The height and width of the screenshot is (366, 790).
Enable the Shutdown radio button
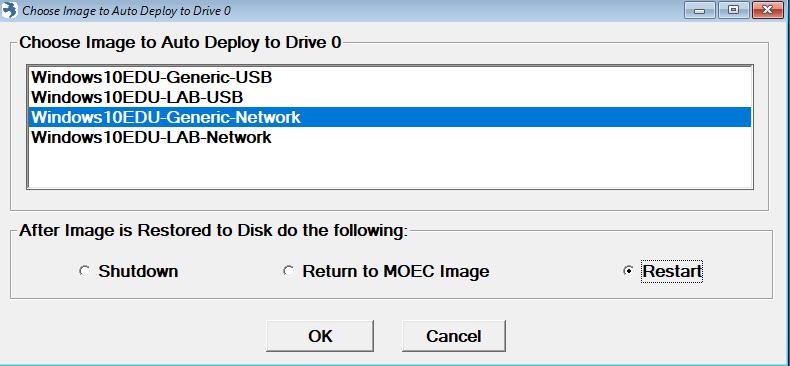pyautogui.click(x=85, y=271)
